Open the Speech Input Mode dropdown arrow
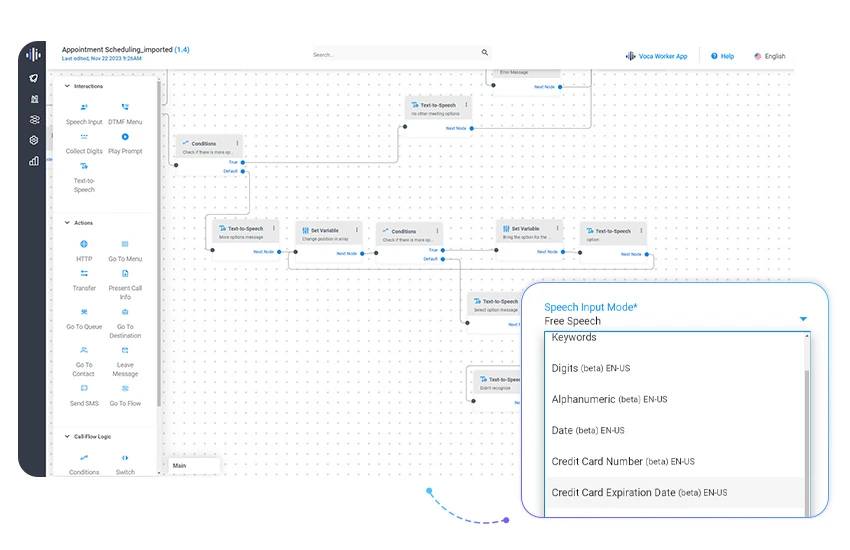The width and height of the screenshot is (850, 550). pos(803,320)
